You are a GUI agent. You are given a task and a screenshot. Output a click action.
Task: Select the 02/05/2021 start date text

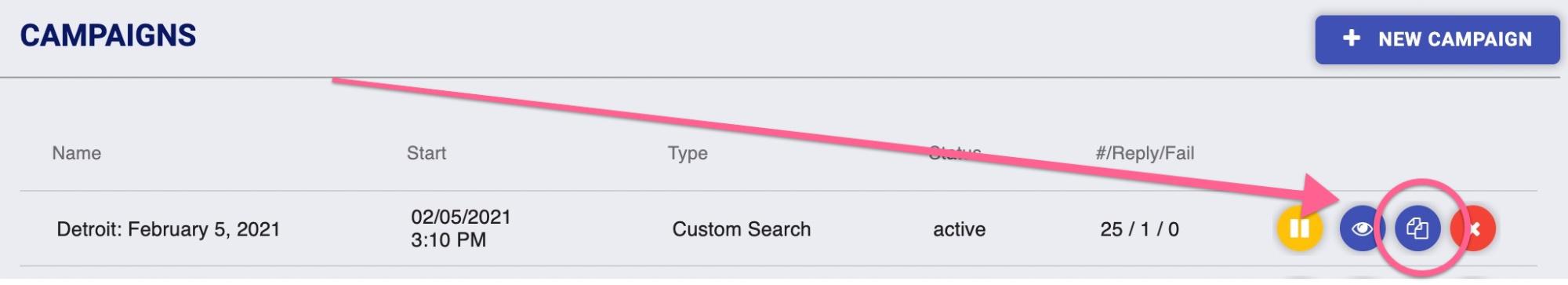pyautogui.click(x=461, y=217)
